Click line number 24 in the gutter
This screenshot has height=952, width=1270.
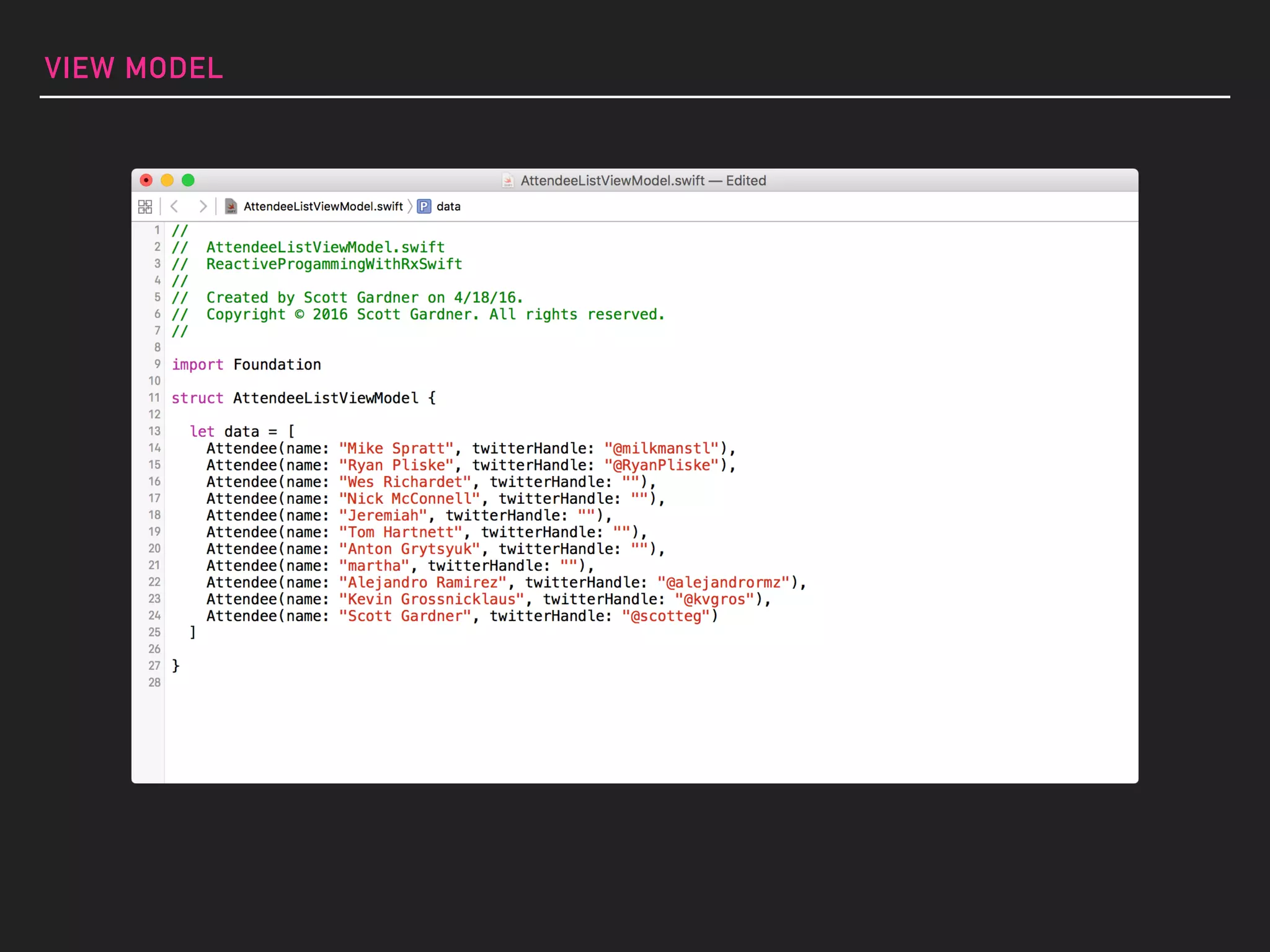(x=154, y=615)
